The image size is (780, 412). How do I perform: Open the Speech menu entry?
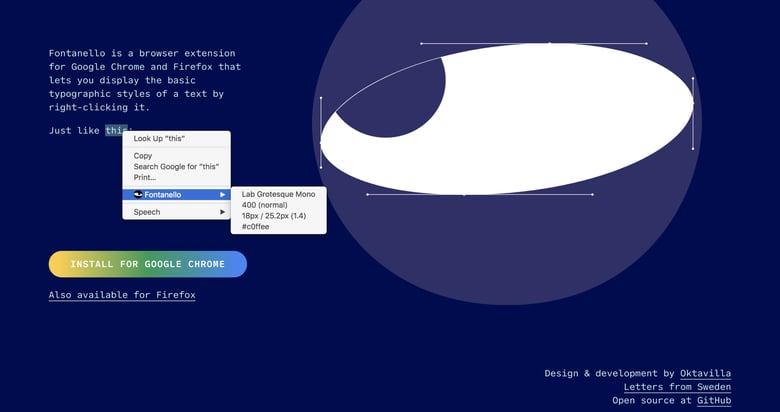(147, 212)
